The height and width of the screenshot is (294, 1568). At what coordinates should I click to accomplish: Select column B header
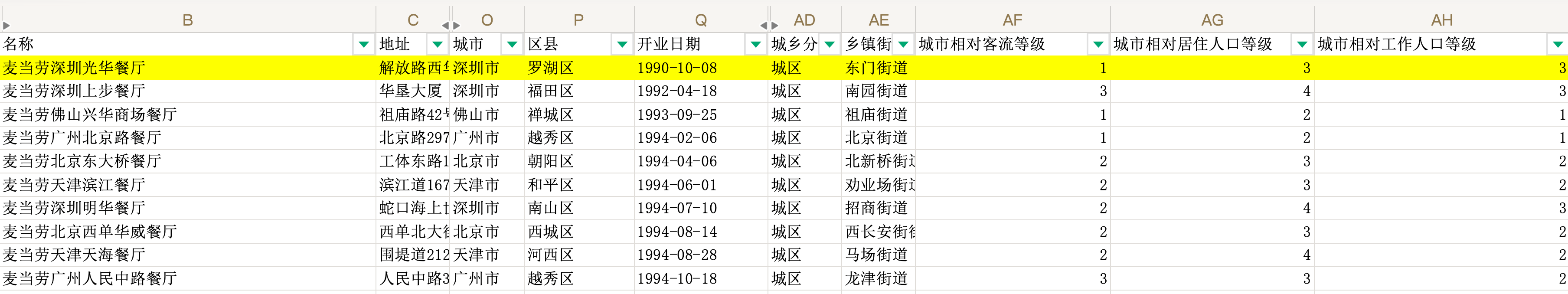point(187,20)
